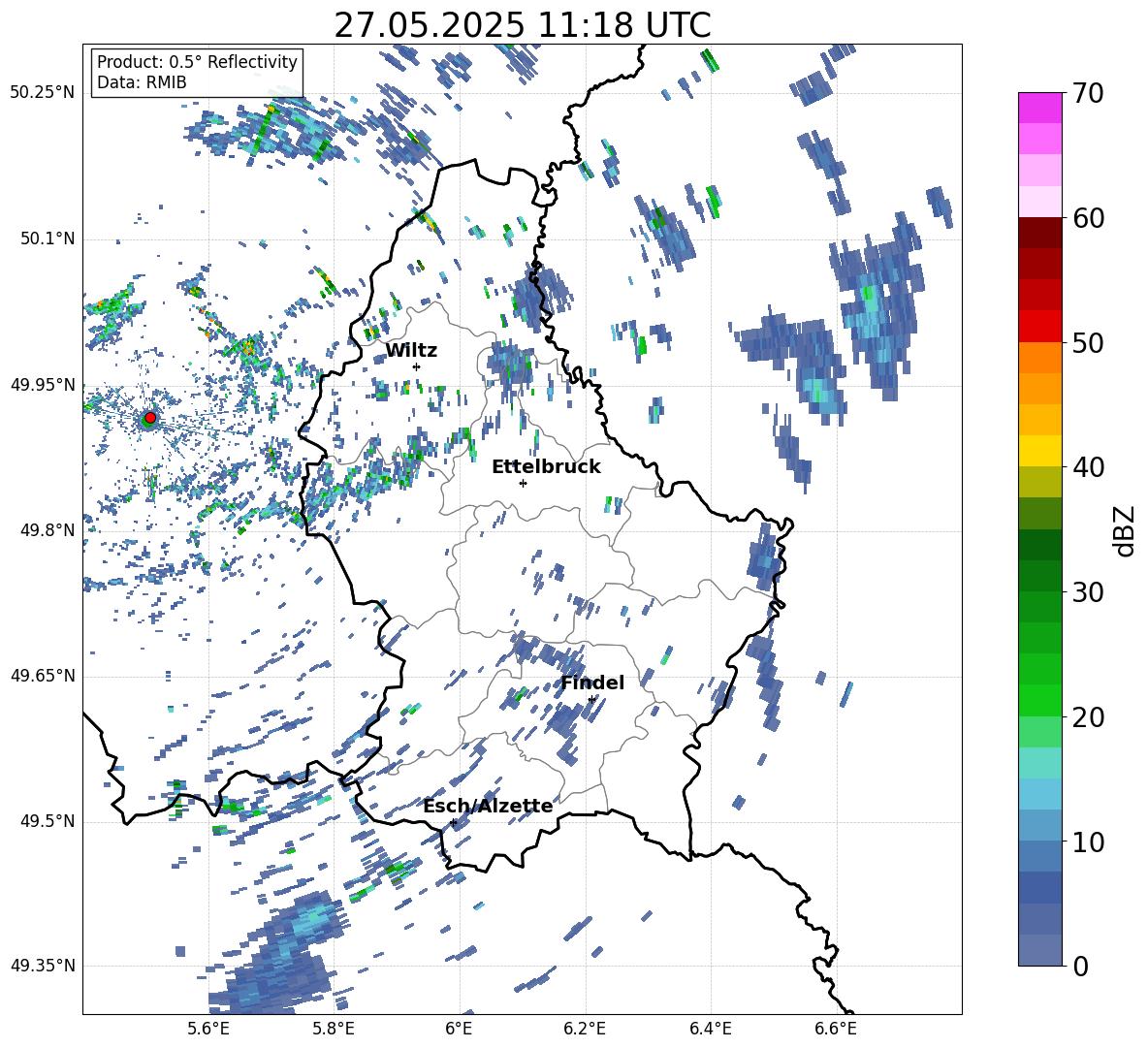1148x1048 pixels.
Task: Click the 5.6°E longitude tick label
Action: click(208, 1029)
